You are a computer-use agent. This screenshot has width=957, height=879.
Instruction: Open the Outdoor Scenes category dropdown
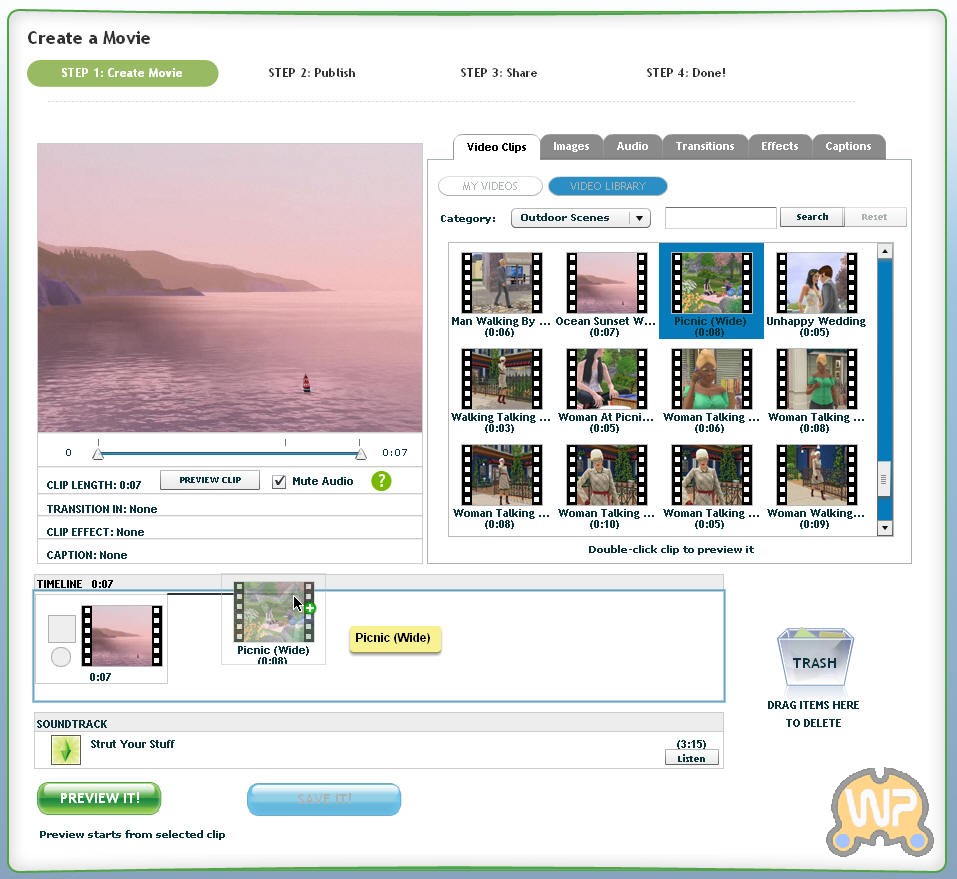pos(580,218)
